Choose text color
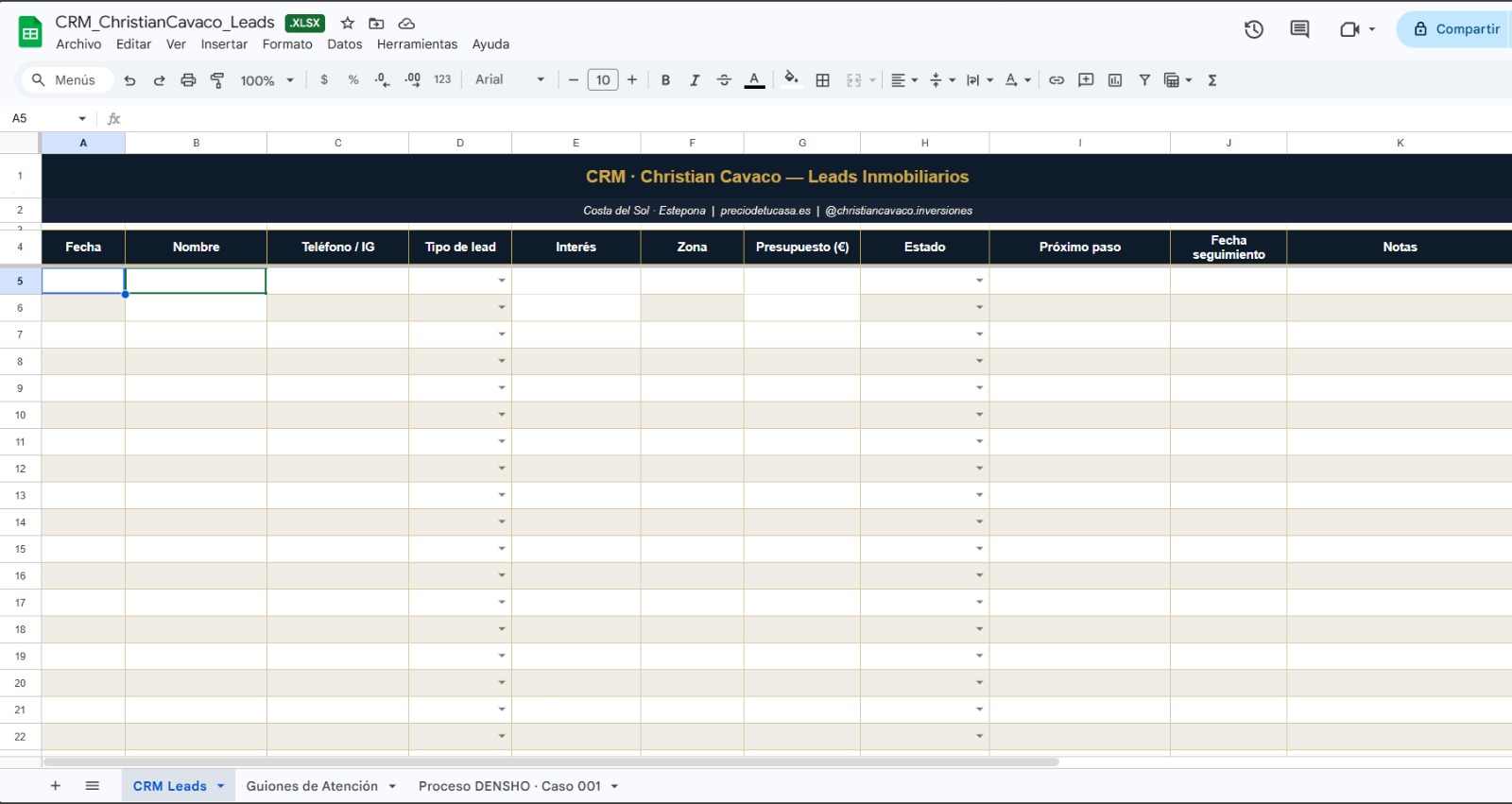The height and width of the screenshot is (804, 1512). coord(754,80)
